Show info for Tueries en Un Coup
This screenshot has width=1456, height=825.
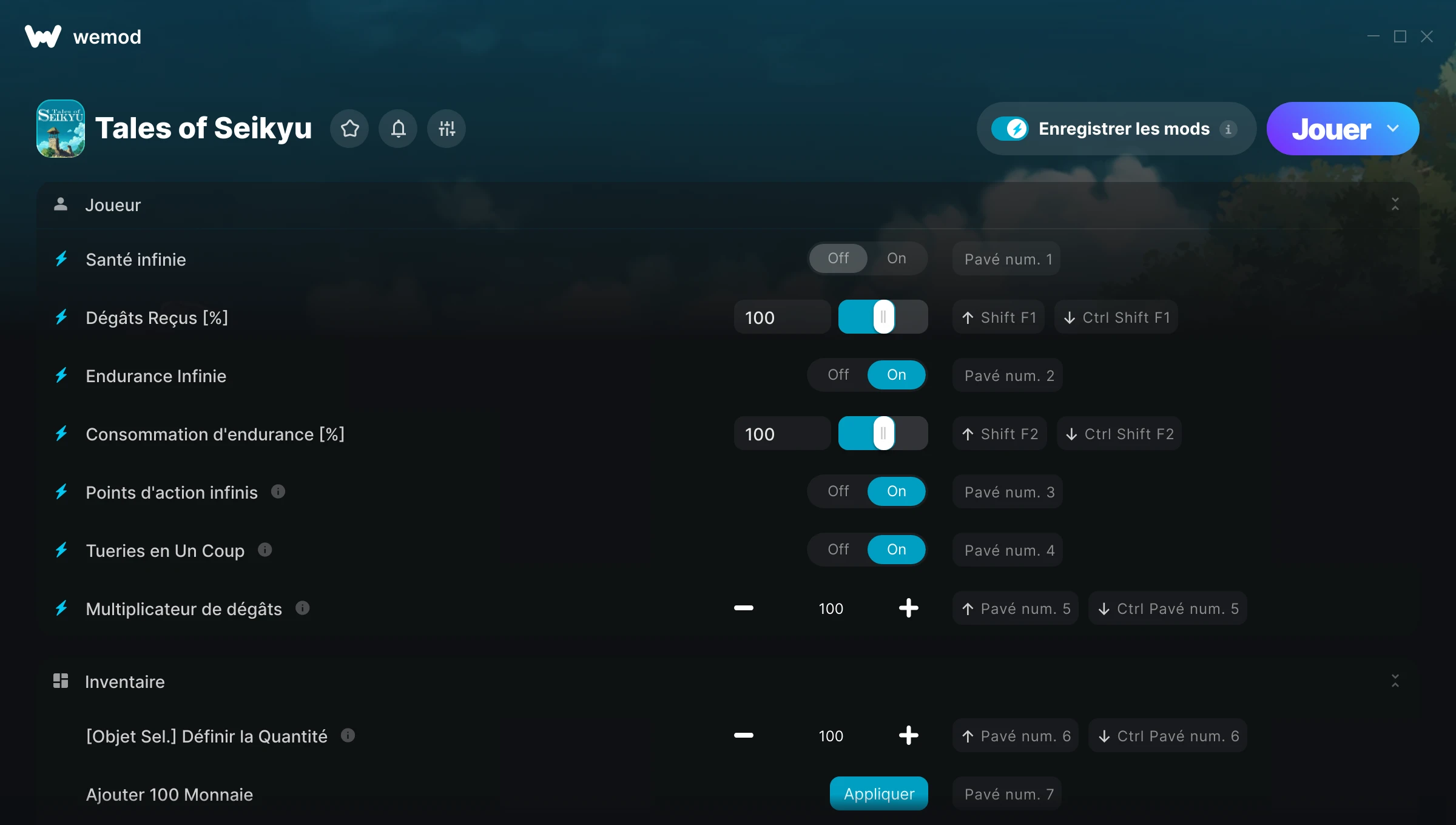265,550
